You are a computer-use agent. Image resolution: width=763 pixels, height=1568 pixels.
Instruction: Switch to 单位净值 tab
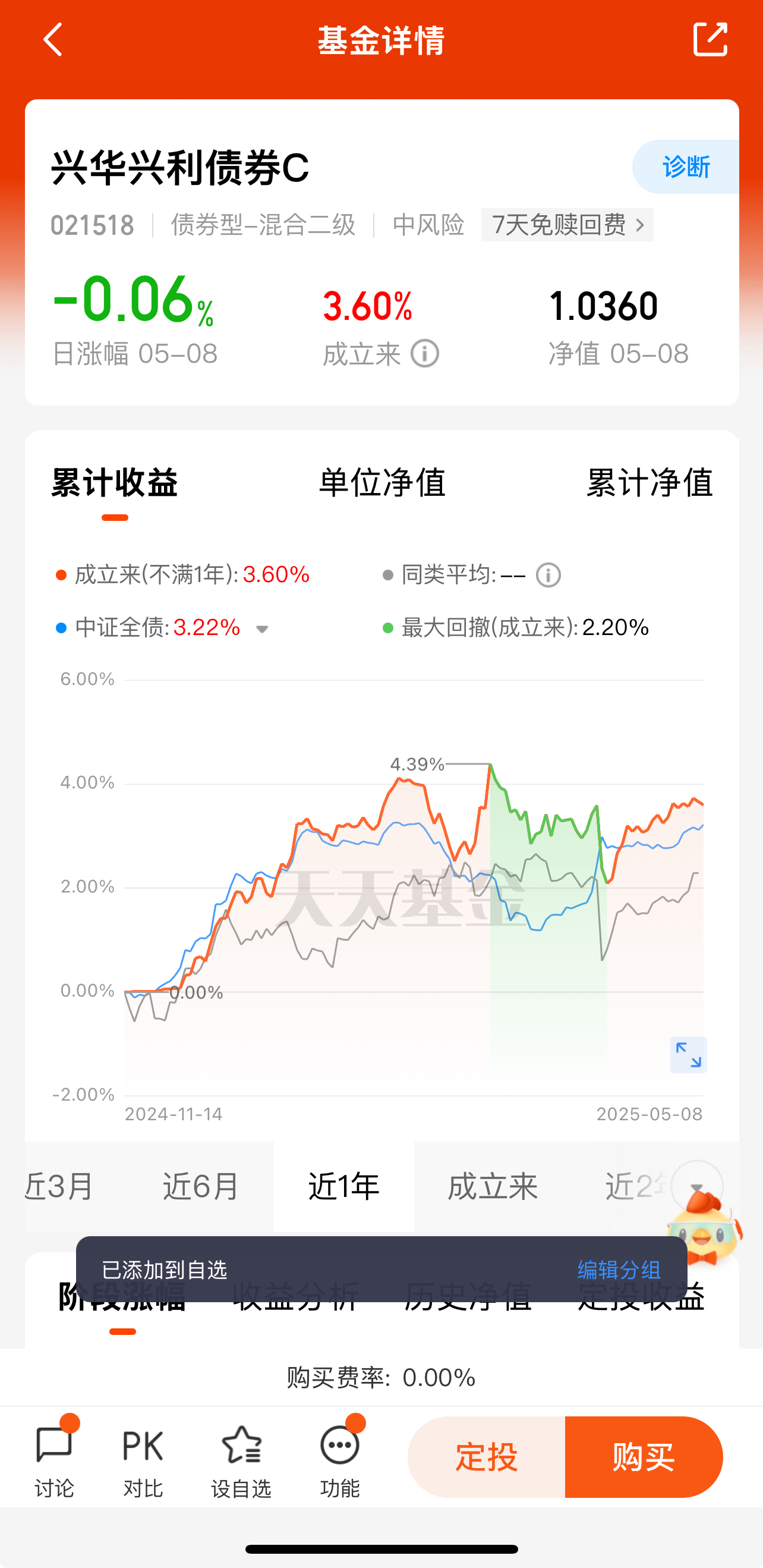[x=382, y=483]
